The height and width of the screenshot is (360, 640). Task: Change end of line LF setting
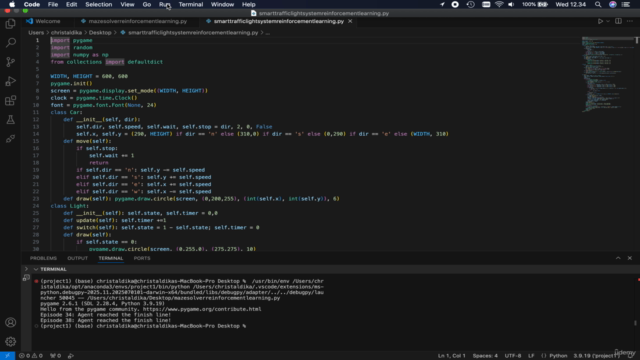pos(531,356)
